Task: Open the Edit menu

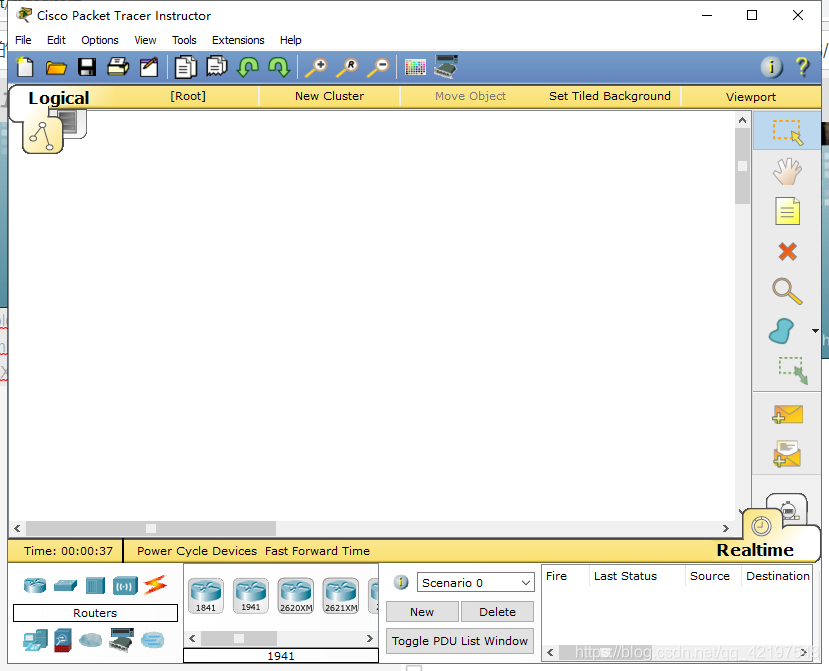Action: pyautogui.click(x=56, y=40)
